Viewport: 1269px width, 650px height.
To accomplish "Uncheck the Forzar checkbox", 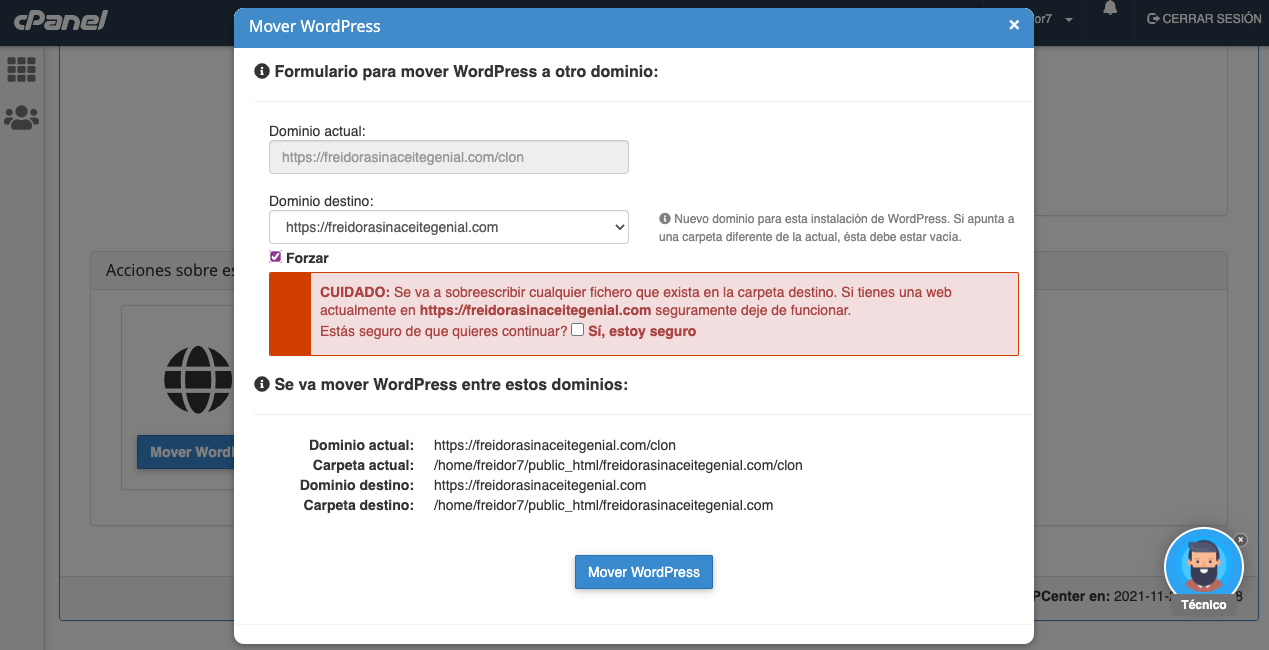I will tap(276, 257).
